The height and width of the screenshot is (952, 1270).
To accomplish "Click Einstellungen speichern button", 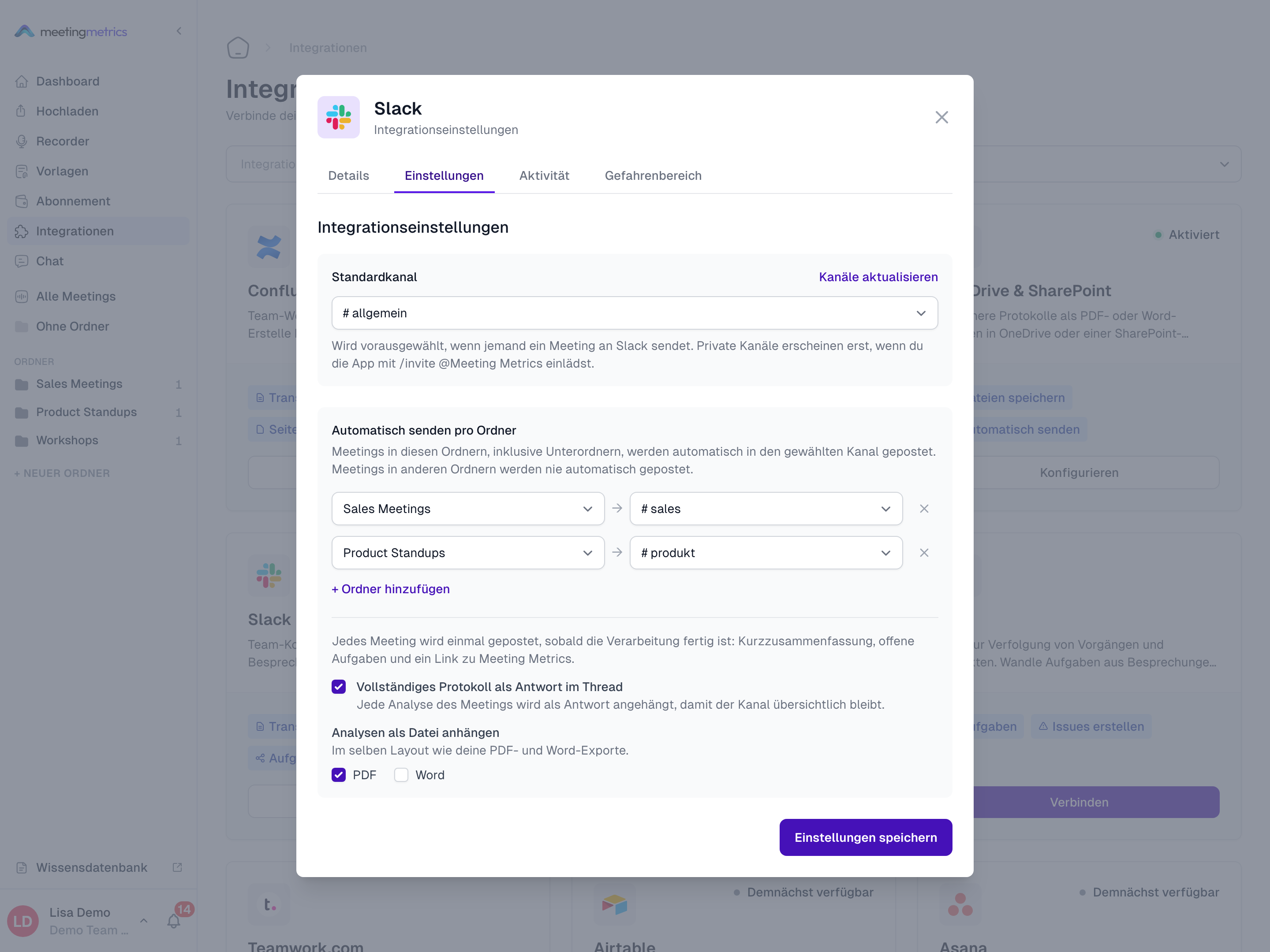I will 865,837.
